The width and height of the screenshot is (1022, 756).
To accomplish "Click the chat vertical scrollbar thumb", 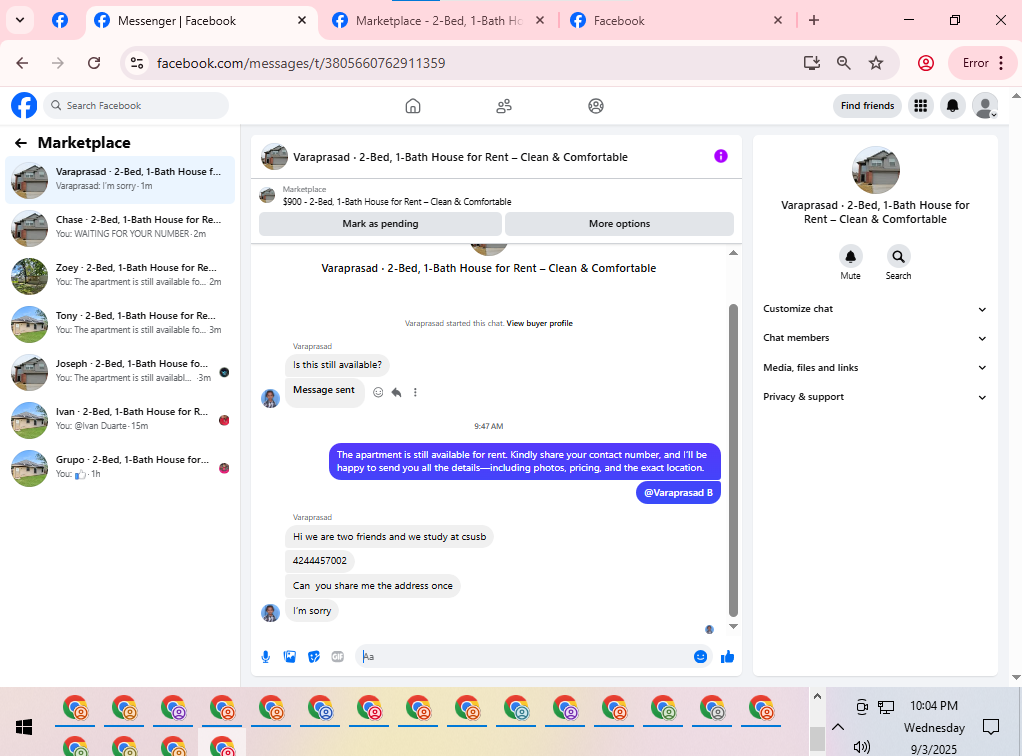I will [733, 460].
